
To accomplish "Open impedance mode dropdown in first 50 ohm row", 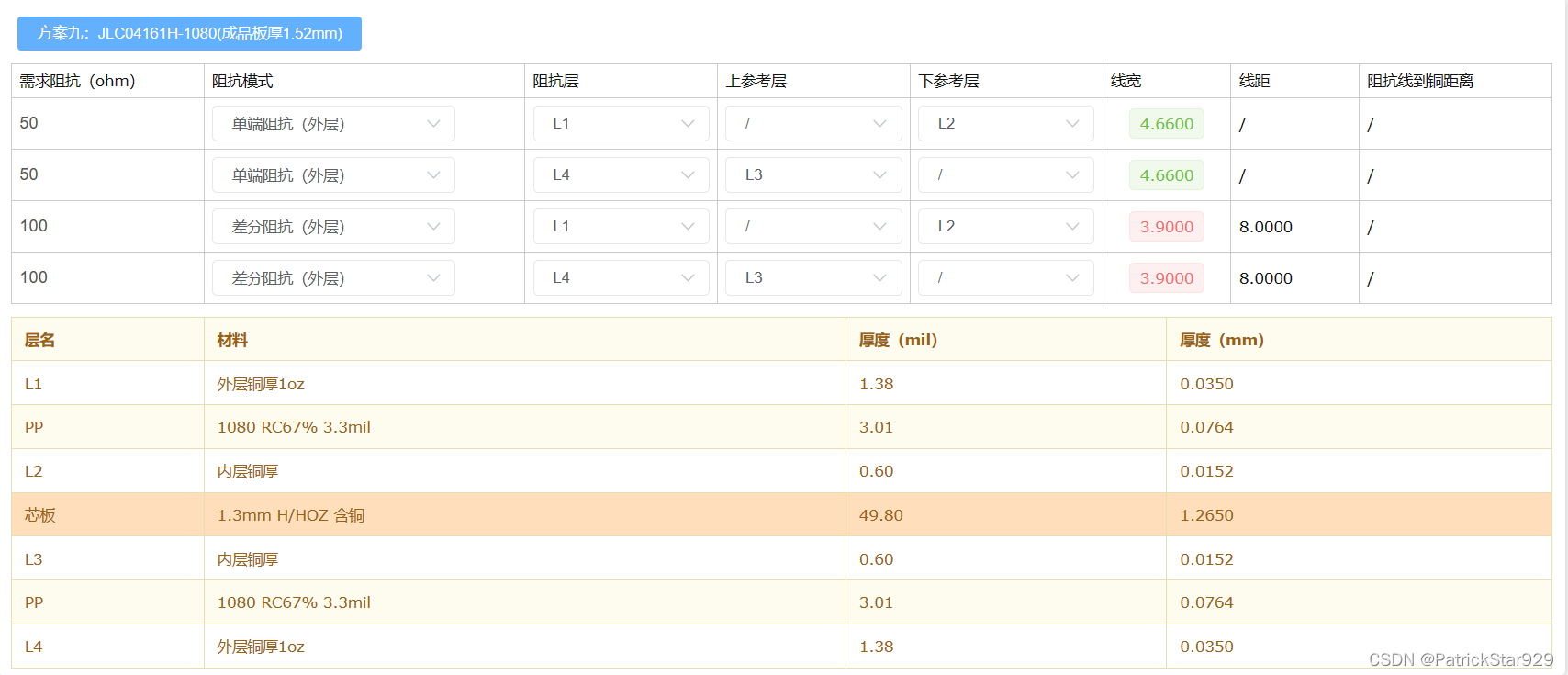I will pyautogui.click(x=333, y=124).
